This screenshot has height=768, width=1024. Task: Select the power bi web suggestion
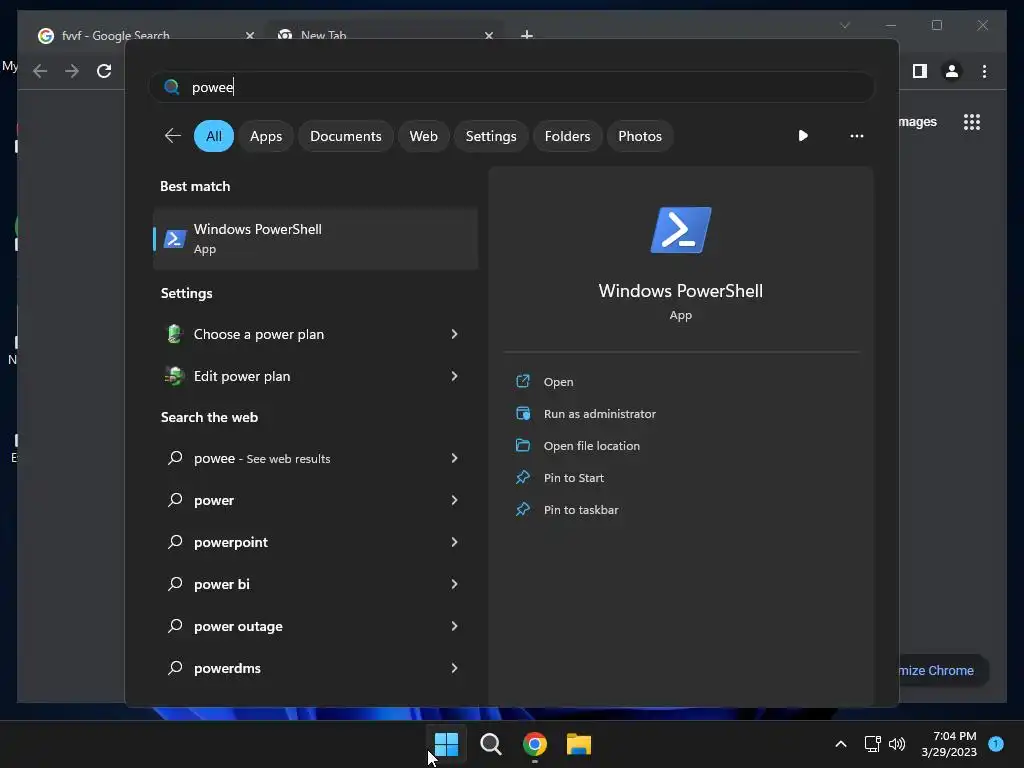315,584
